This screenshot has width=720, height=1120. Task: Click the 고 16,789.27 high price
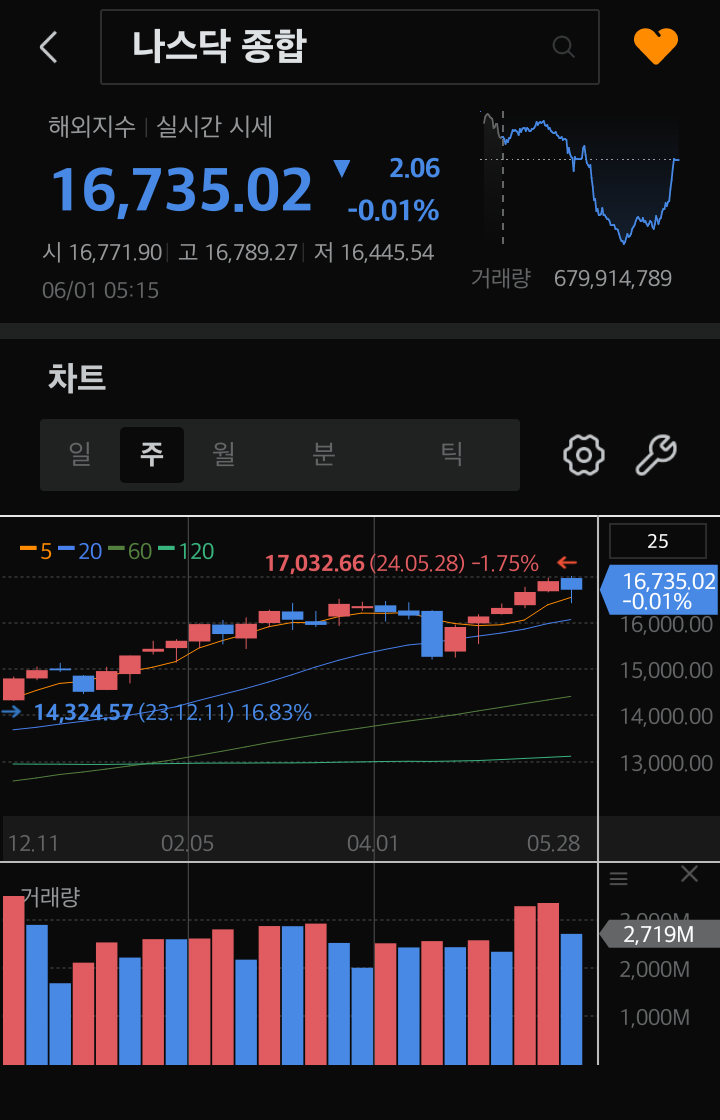[237, 253]
